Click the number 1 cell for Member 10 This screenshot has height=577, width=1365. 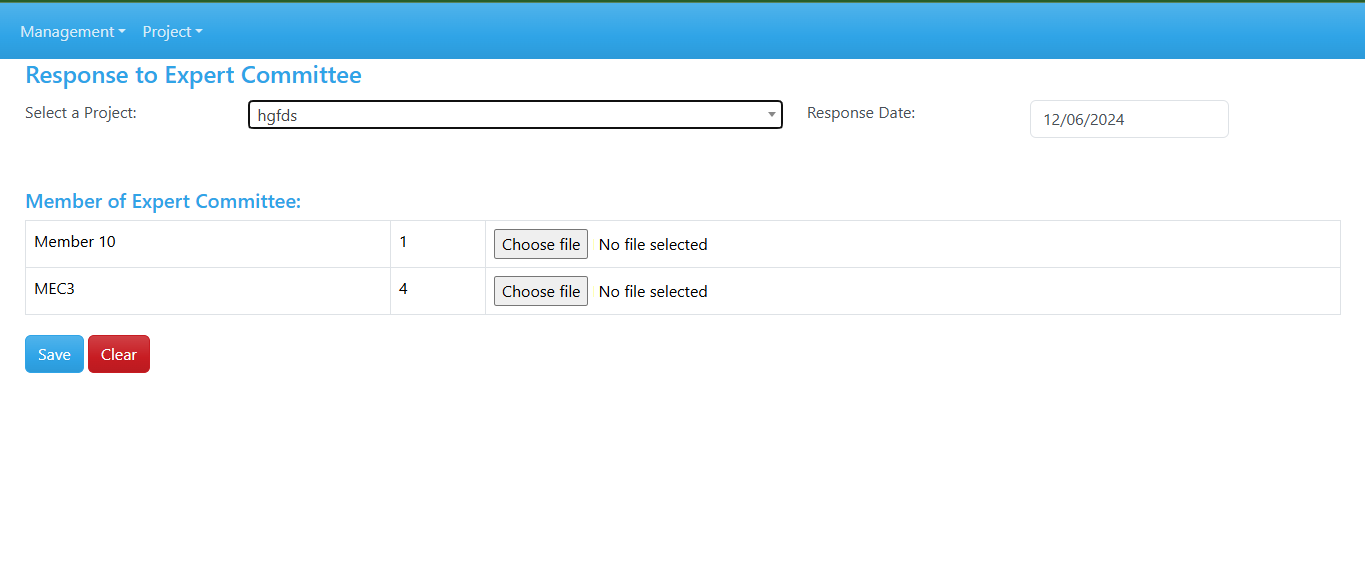coord(438,244)
